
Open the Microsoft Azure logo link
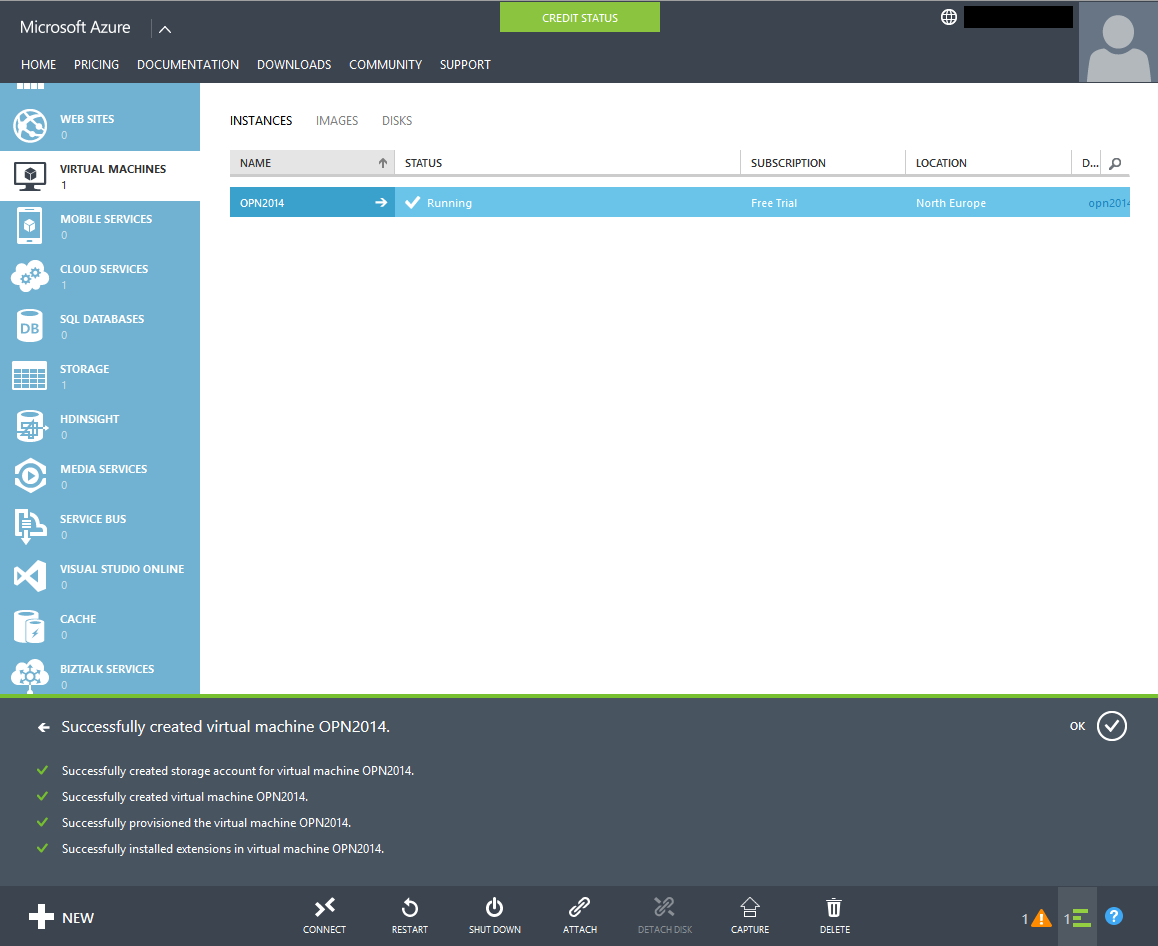coord(75,27)
